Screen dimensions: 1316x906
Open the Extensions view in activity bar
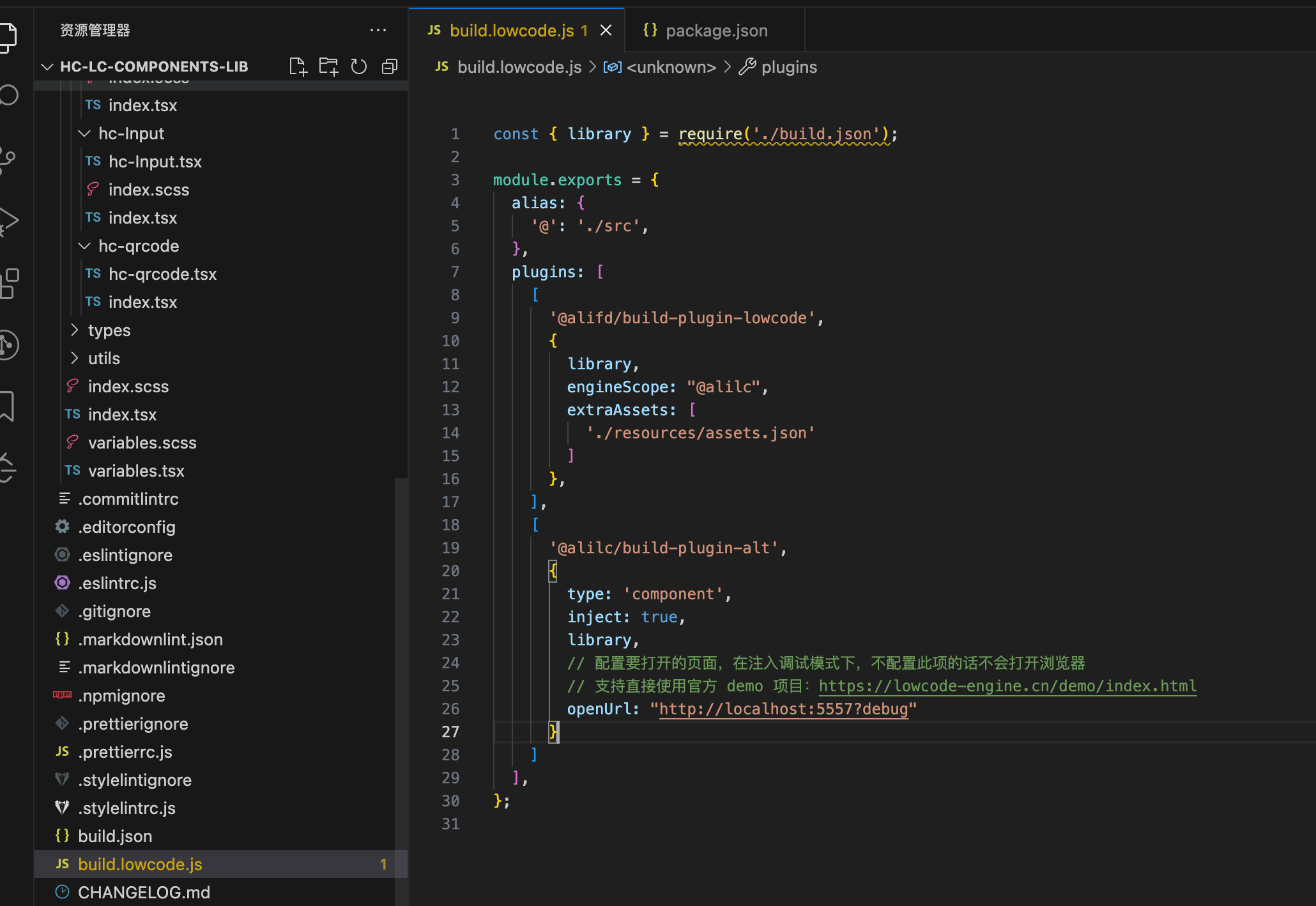[9, 283]
